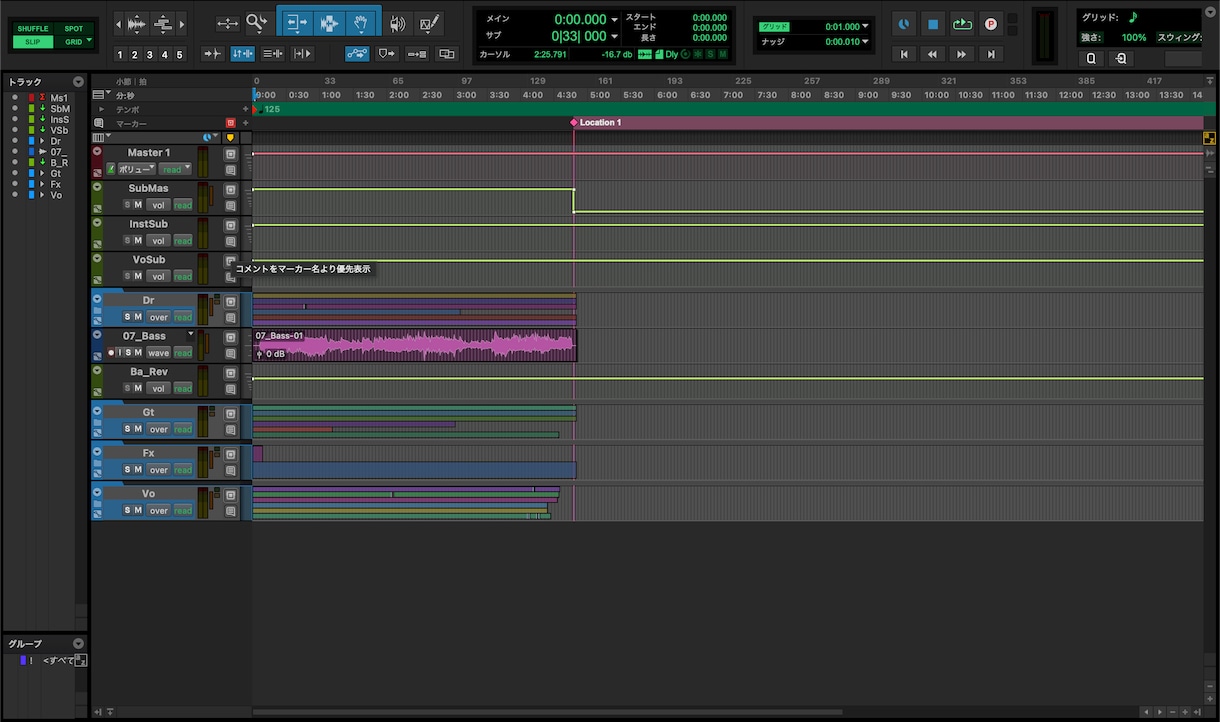Toggle SLIP edit mode
1220x722 pixels.
click(x=32, y=42)
